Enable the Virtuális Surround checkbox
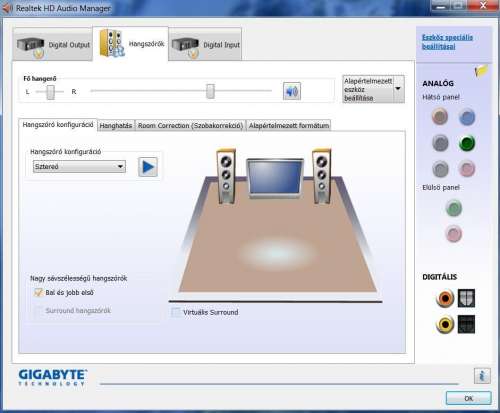This screenshot has width=500, height=413. [175, 312]
